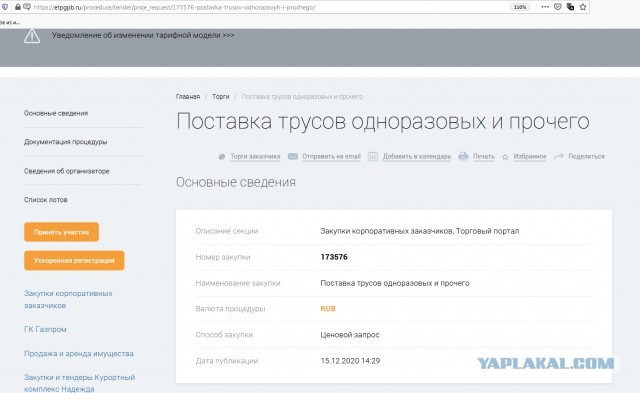640x393 pixels.
Task: Click Отправить на email link
Action: click(331, 156)
